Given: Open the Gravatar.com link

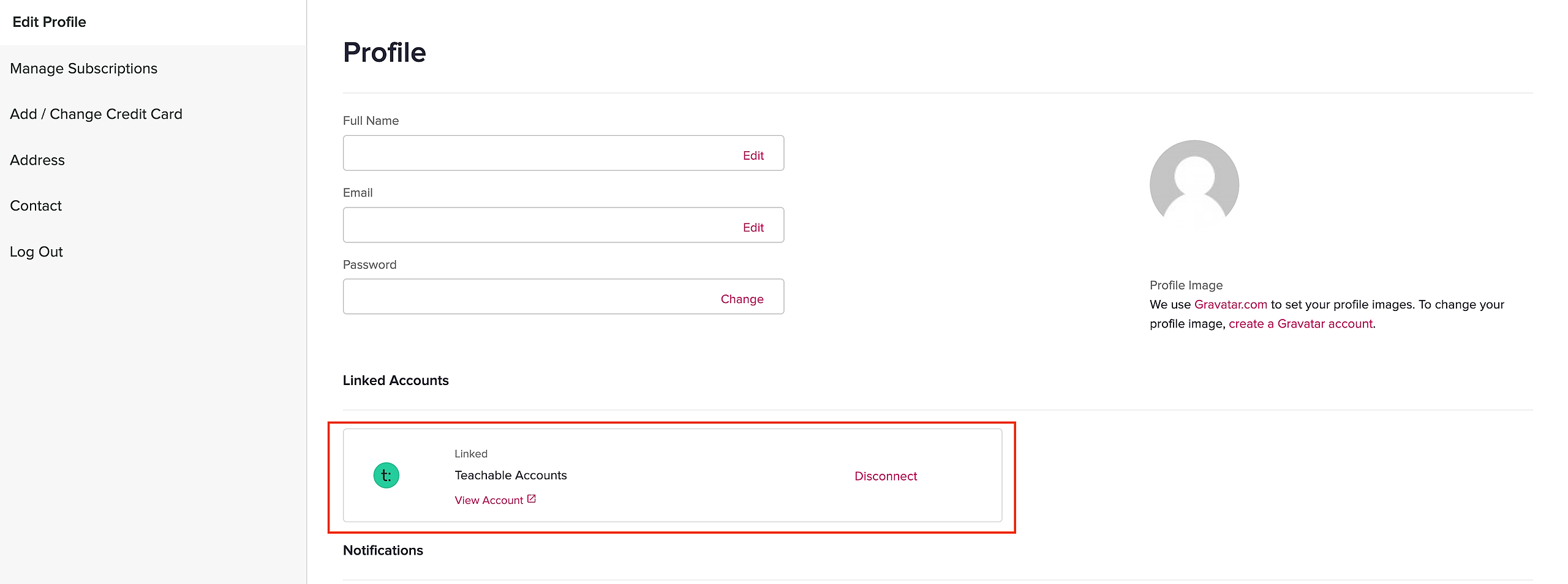Looking at the screenshot, I should [x=1230, y=305].
